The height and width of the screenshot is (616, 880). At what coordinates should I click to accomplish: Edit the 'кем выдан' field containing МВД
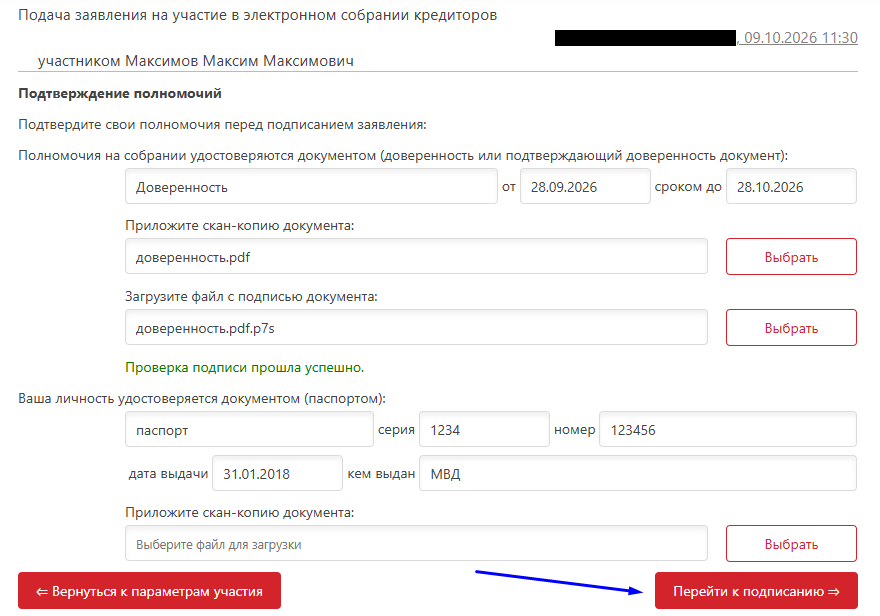tap(638, 474)
